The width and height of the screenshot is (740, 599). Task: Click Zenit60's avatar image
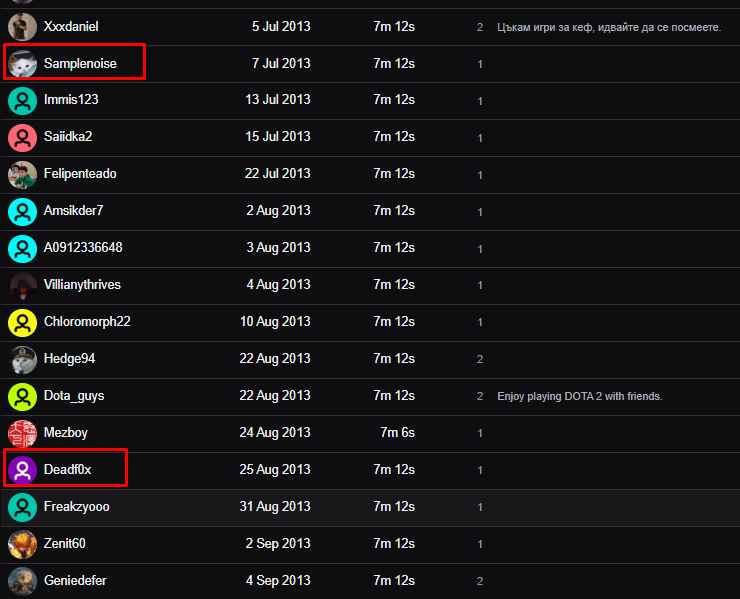click(22, 544)
